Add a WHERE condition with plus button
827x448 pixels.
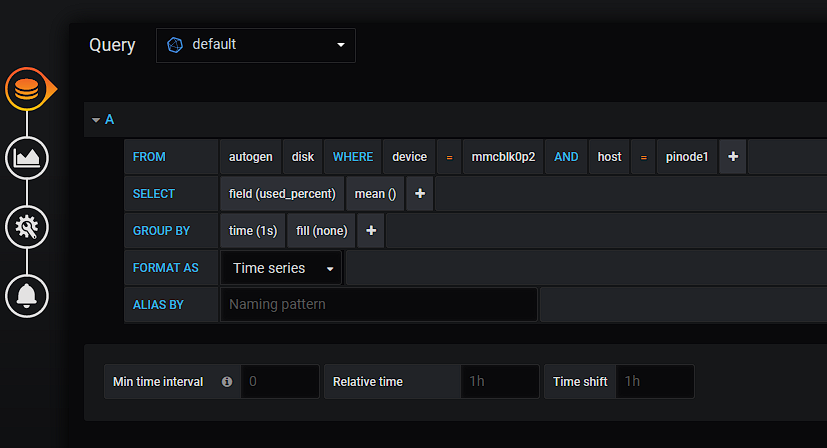[x=732, y=157]
